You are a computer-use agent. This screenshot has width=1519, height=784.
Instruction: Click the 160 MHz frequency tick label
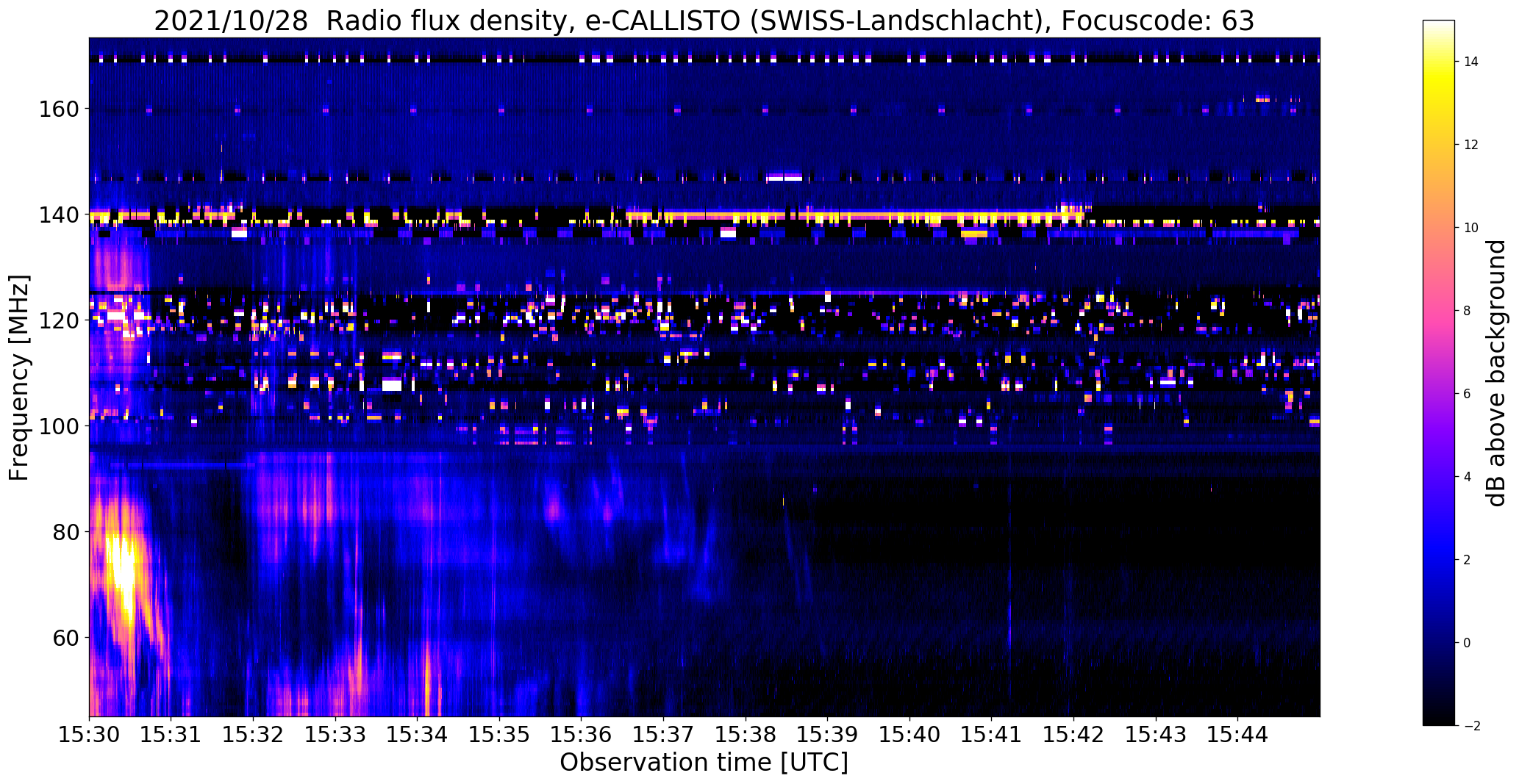(x=58, y=109)
